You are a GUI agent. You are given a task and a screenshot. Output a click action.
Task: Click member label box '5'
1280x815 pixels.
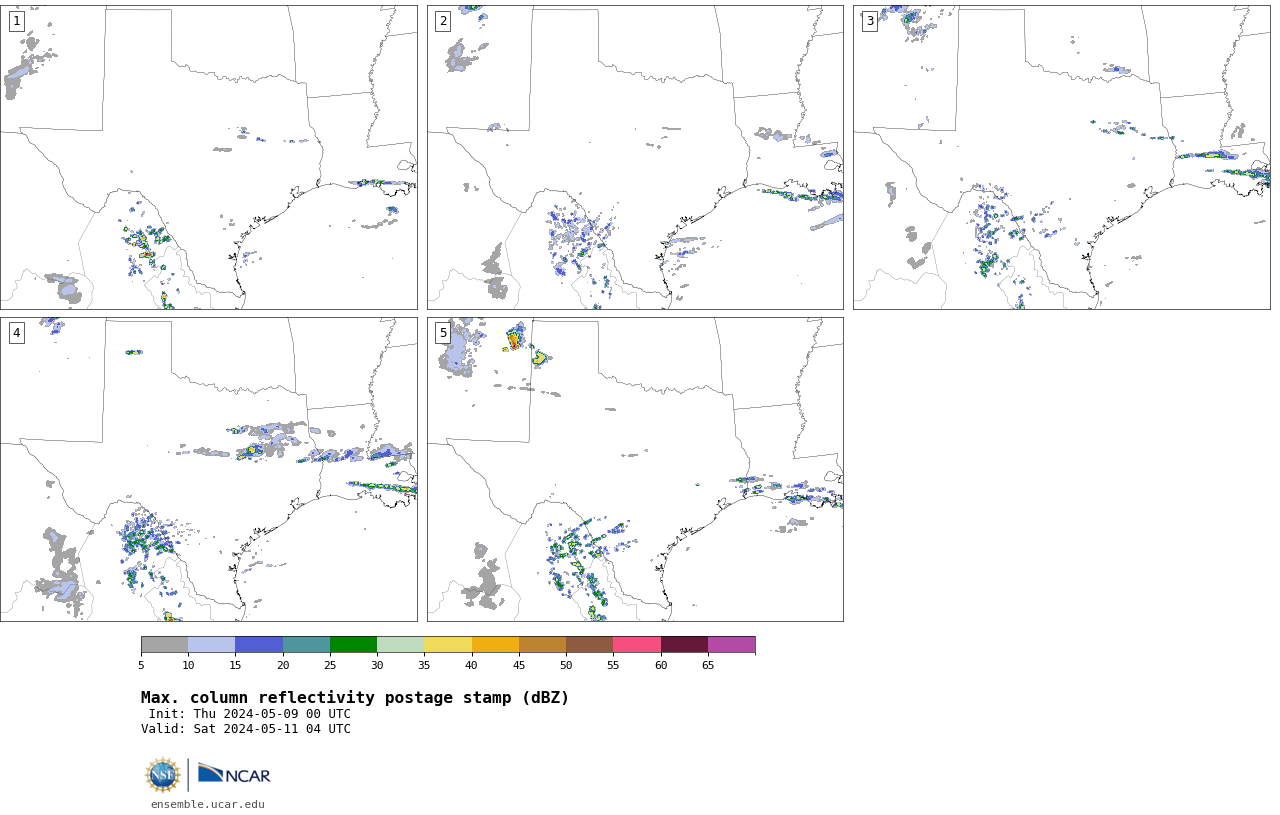[x=443, y=333]
